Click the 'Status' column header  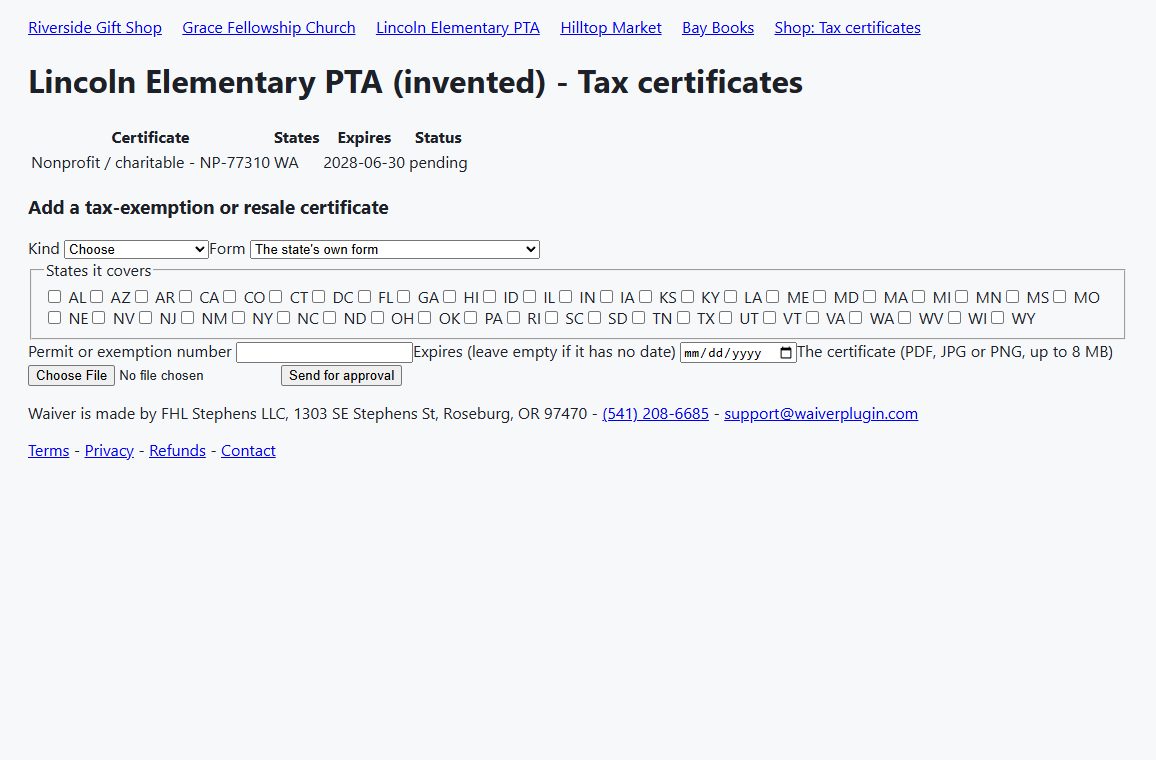pos(438,138)
